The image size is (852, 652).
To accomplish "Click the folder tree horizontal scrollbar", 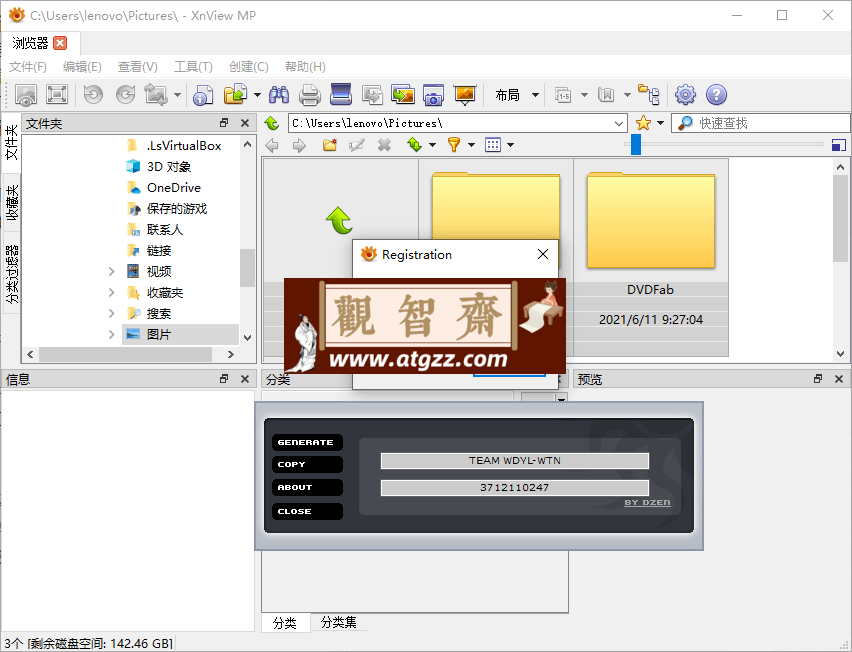I will pyautogui.click(x=126, y=354).
